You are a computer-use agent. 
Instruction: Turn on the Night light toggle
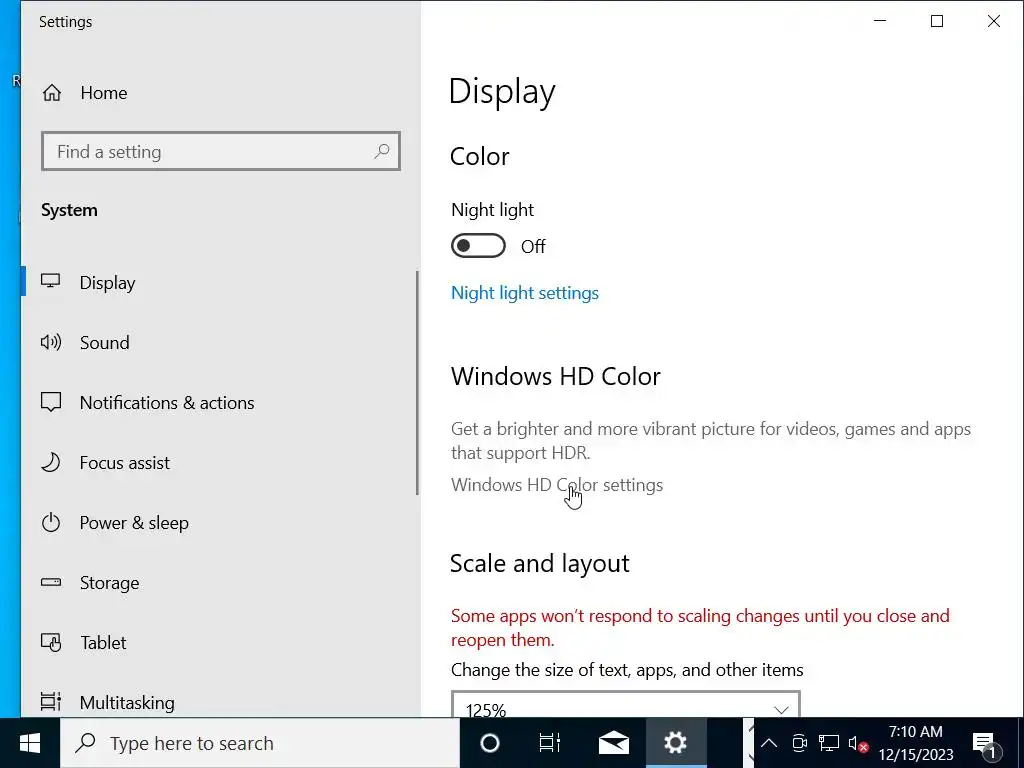[478, 246]
